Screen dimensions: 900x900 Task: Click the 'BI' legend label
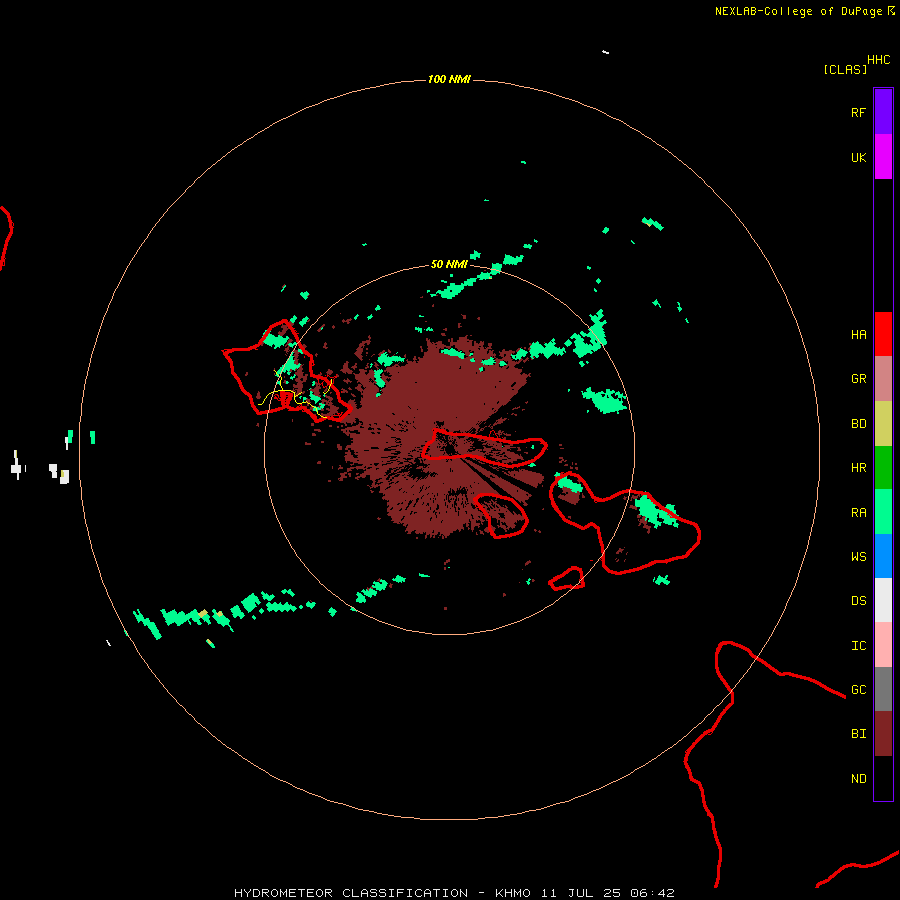[859, 734]
